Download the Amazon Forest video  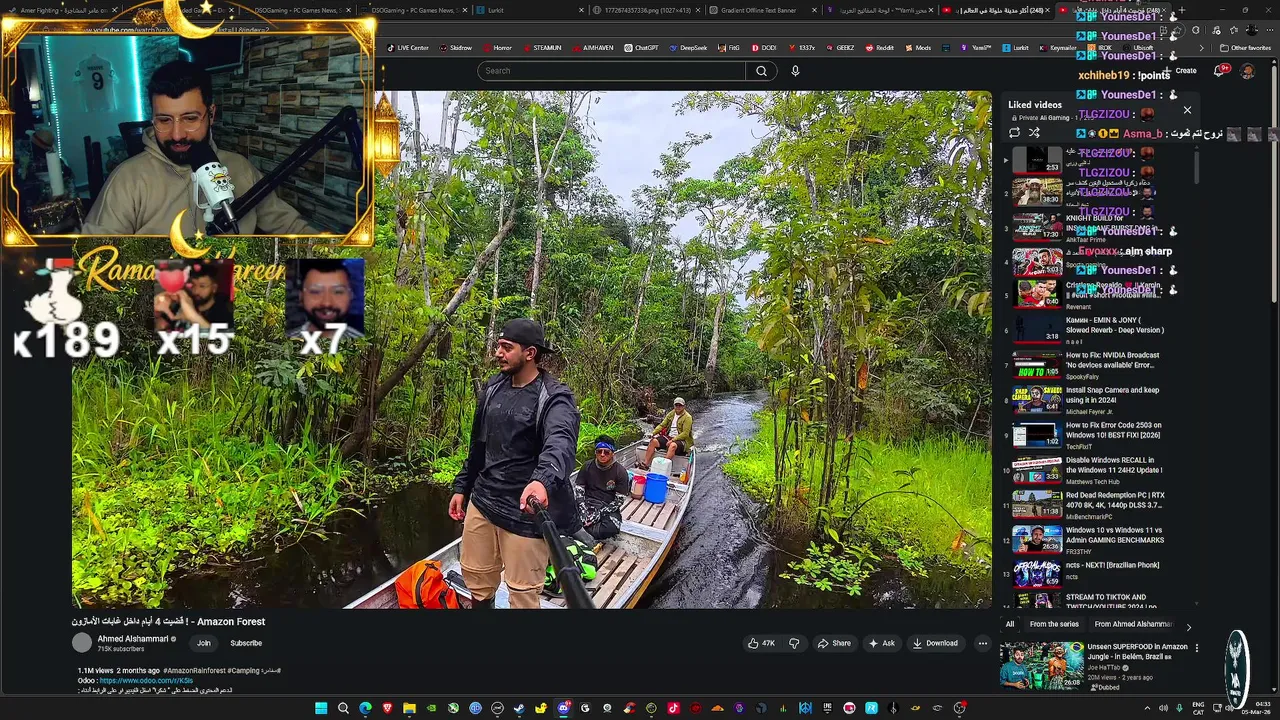[935, 643]
